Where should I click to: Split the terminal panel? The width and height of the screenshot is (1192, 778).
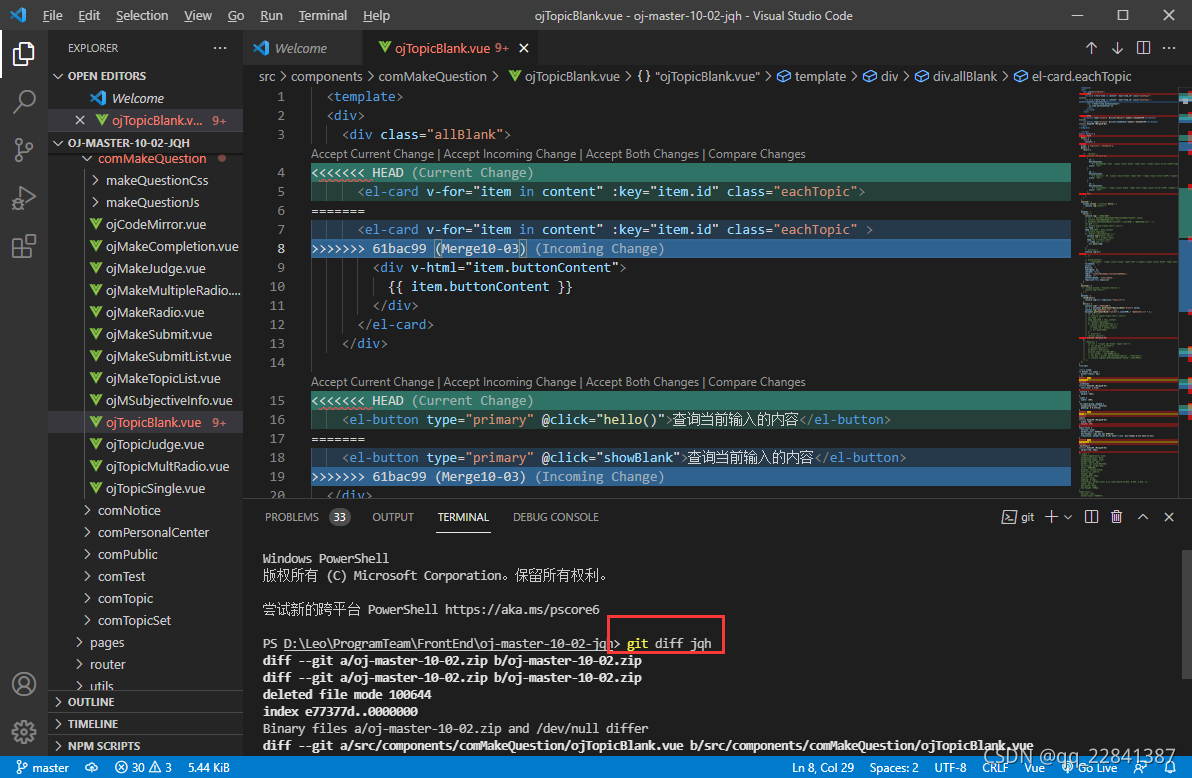[1092, 517]
